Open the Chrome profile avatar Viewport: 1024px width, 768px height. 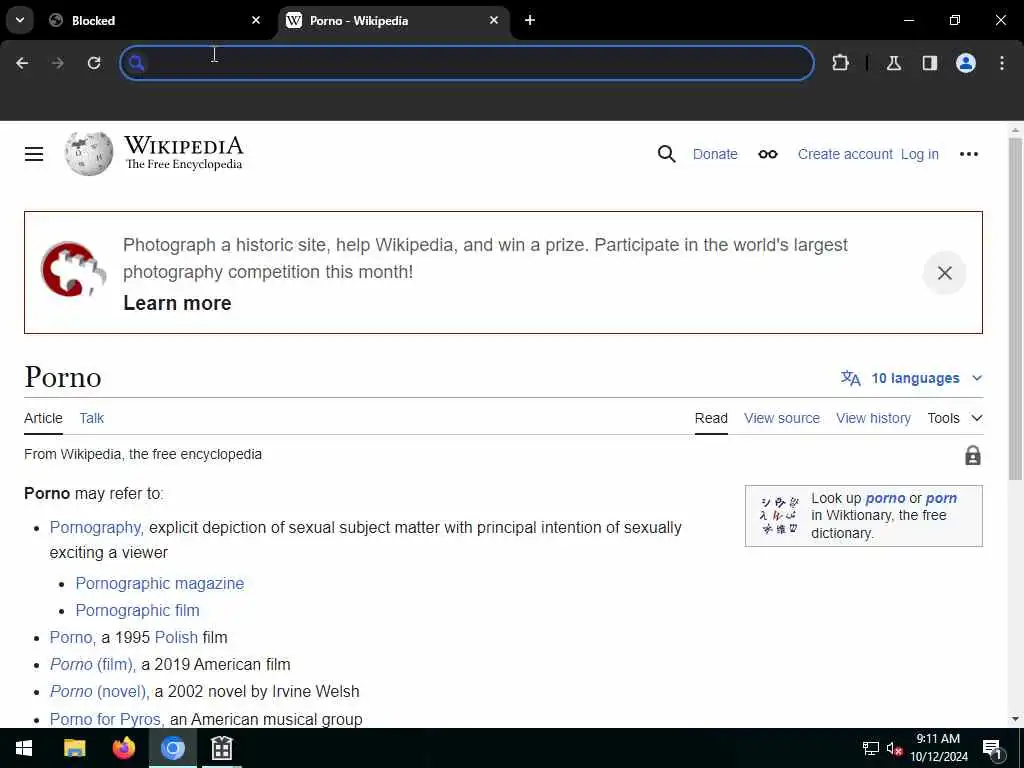(966, 63)
